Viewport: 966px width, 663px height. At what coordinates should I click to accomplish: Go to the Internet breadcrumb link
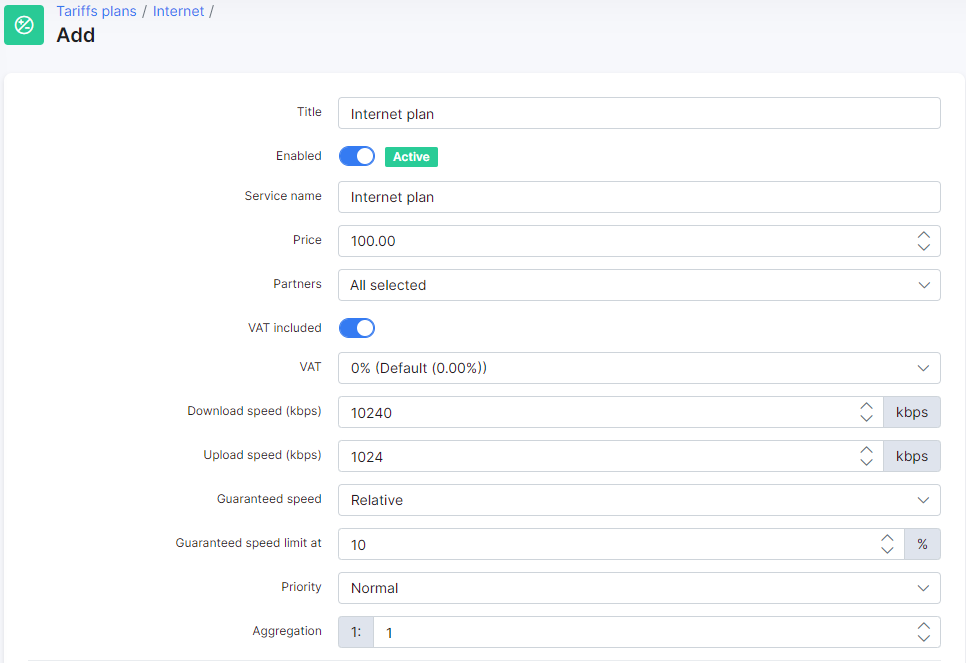click(178, 12)
